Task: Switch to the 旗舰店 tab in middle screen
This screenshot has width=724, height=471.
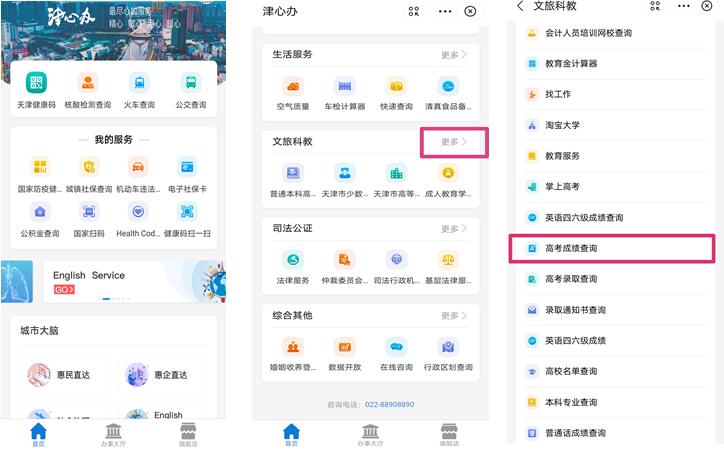Action: coord(449,434)
